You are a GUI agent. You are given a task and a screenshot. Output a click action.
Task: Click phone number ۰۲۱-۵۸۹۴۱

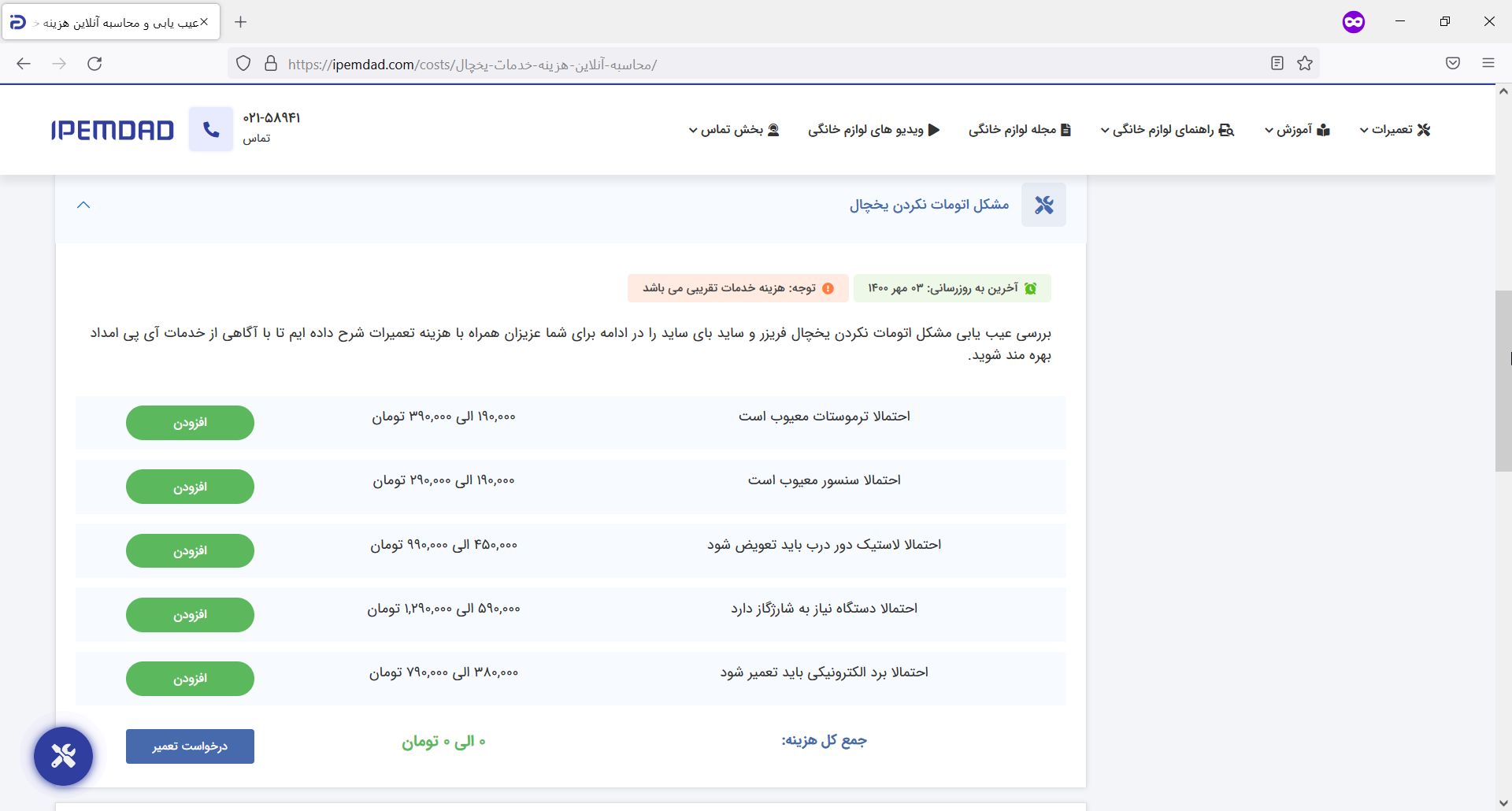[272, 117]
